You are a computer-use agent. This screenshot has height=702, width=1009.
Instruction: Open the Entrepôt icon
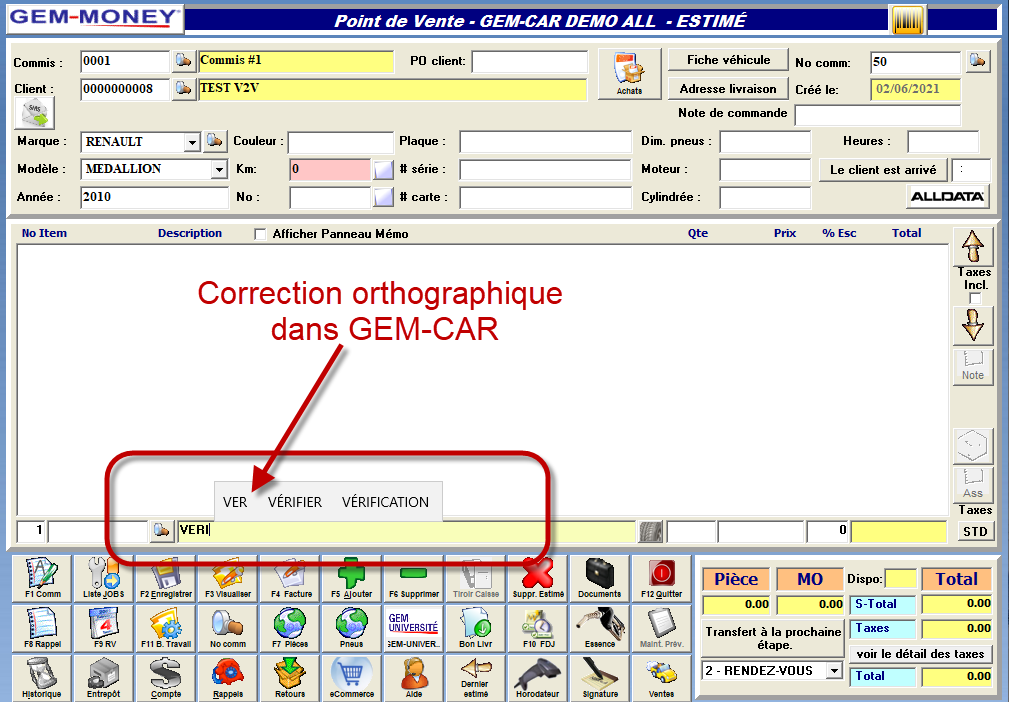click(x=104, y=678)
